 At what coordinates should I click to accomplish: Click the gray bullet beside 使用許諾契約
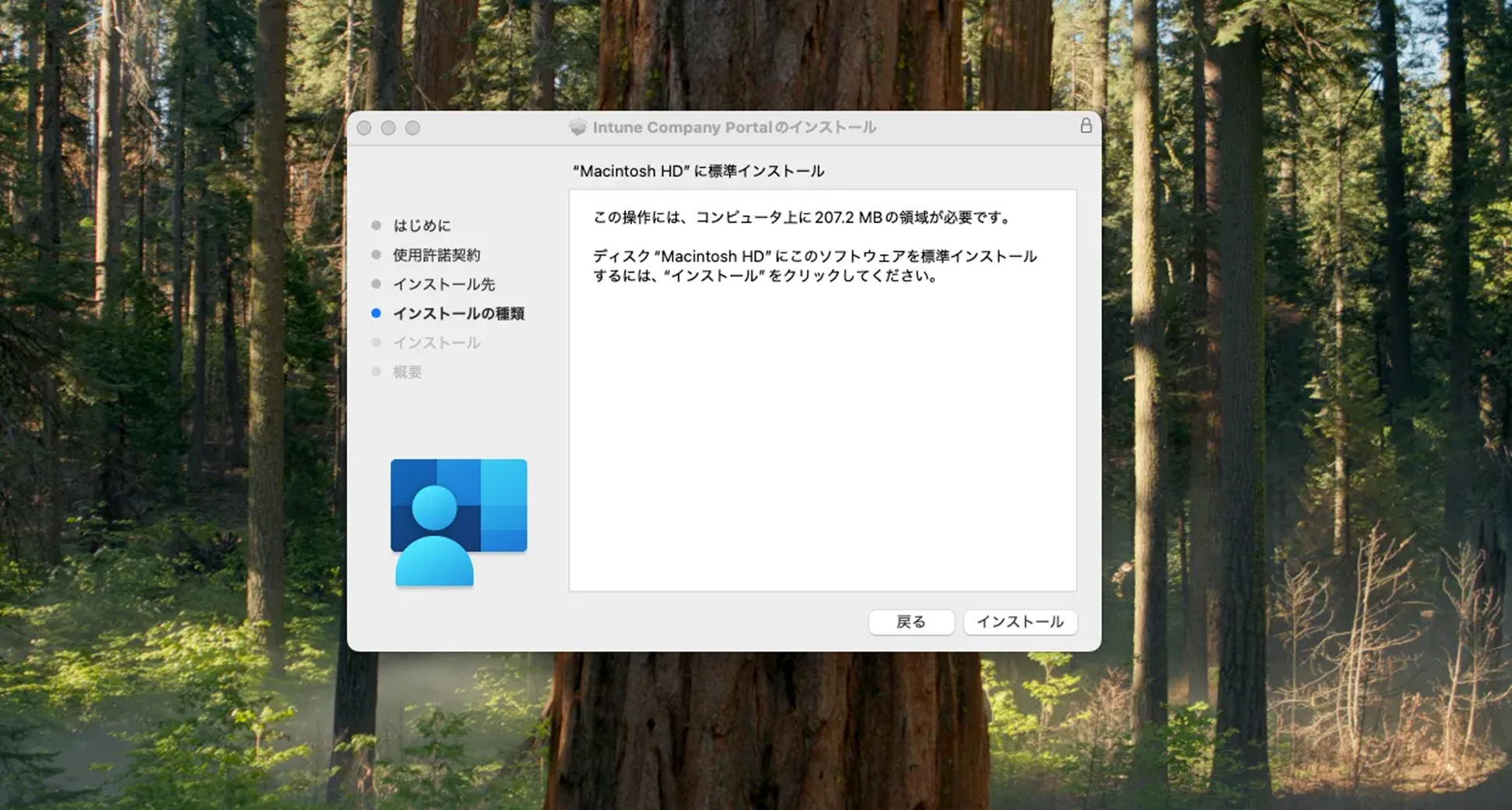376,255
